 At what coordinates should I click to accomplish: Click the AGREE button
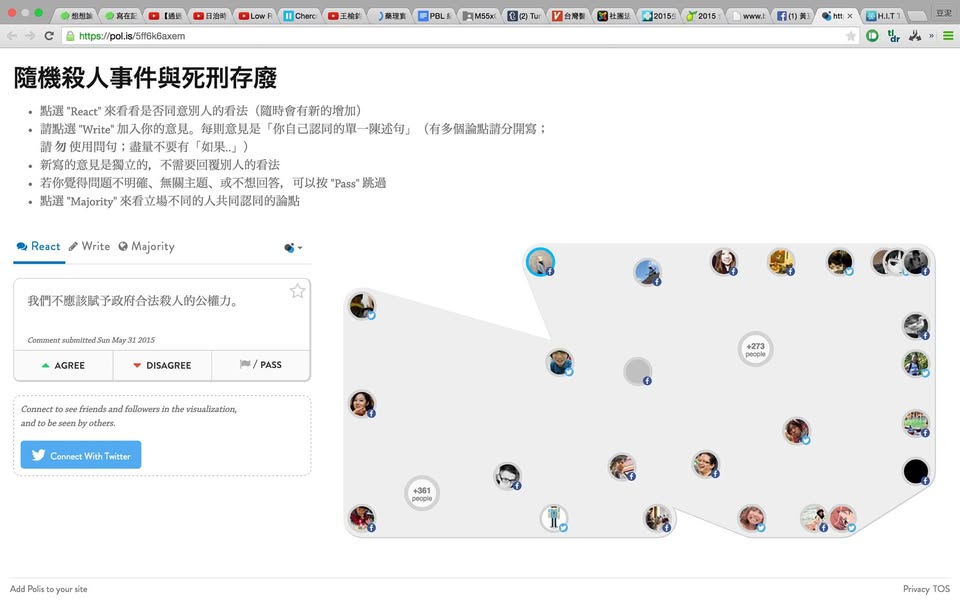(x=63, y=365)
